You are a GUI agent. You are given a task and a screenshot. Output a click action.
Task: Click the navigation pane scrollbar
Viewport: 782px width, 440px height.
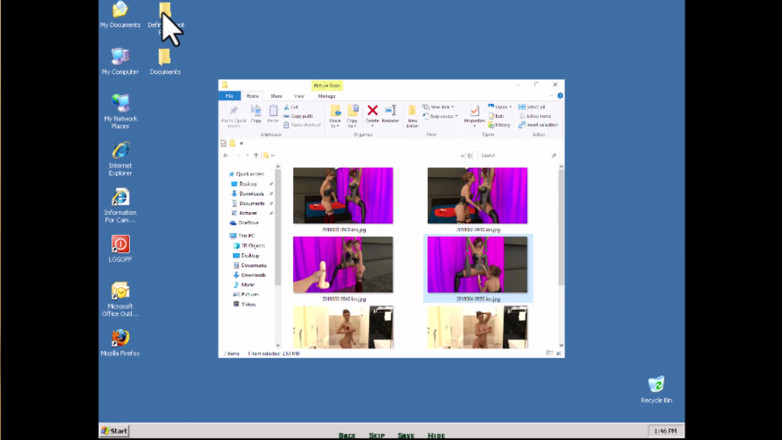[x=278, y=228]
